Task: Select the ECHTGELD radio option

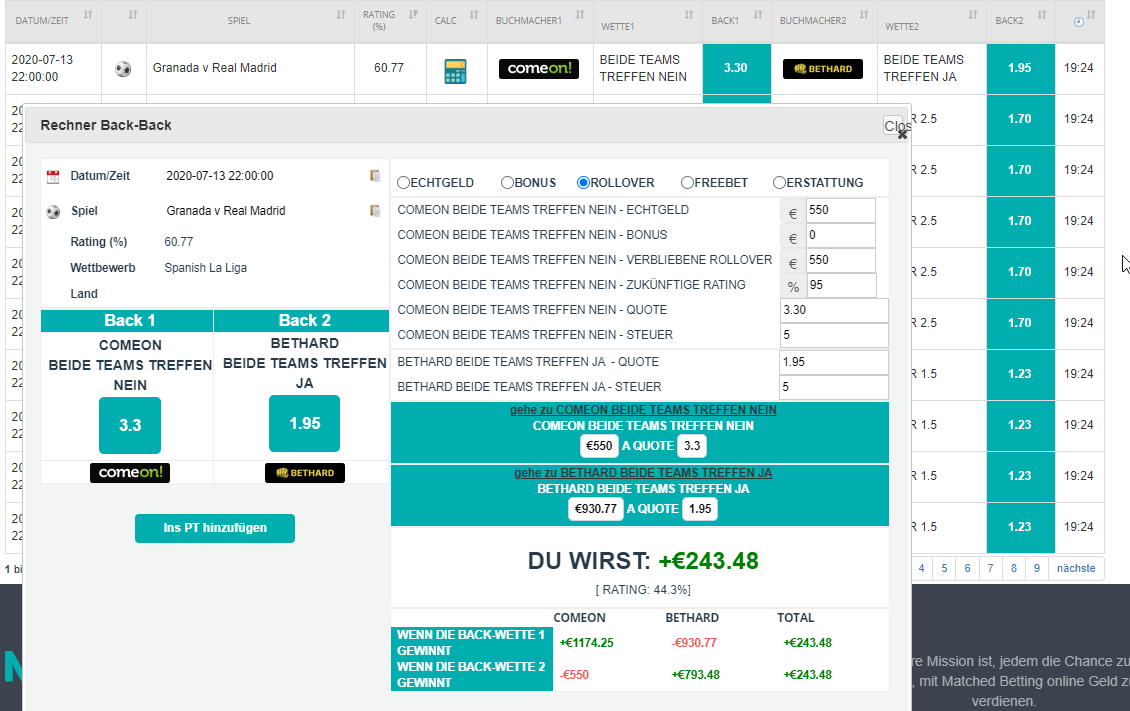Action: (403, 183)
